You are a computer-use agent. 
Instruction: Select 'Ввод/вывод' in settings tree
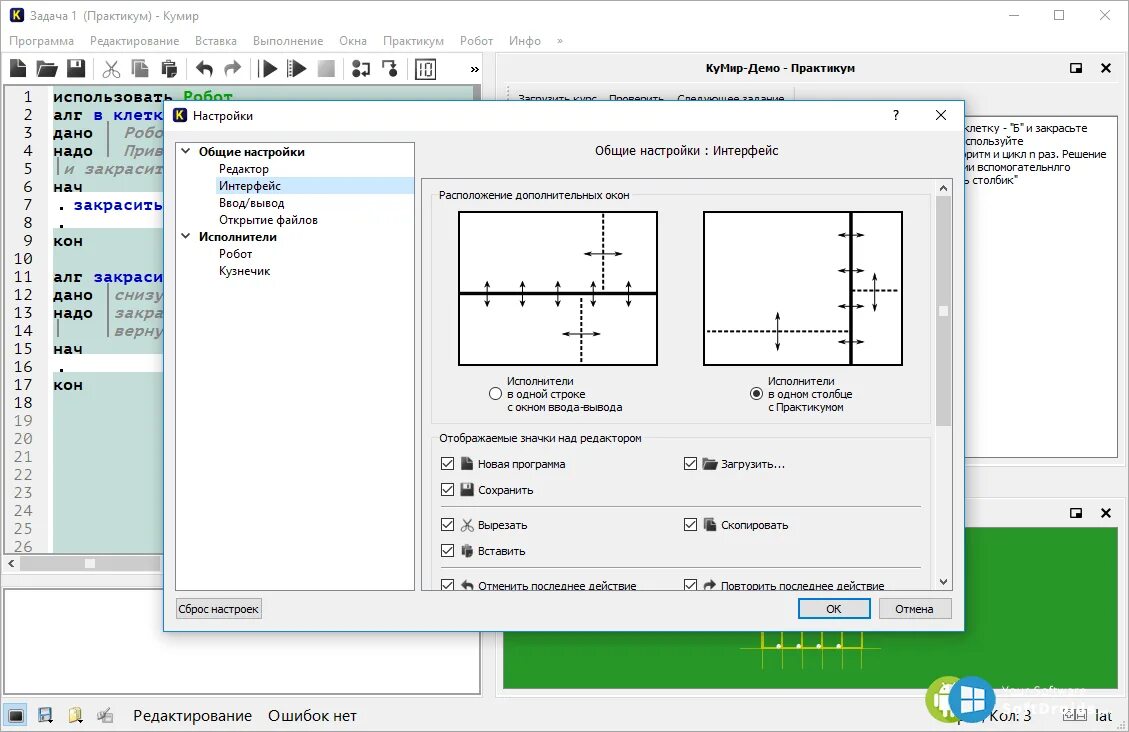click(251, 203)
